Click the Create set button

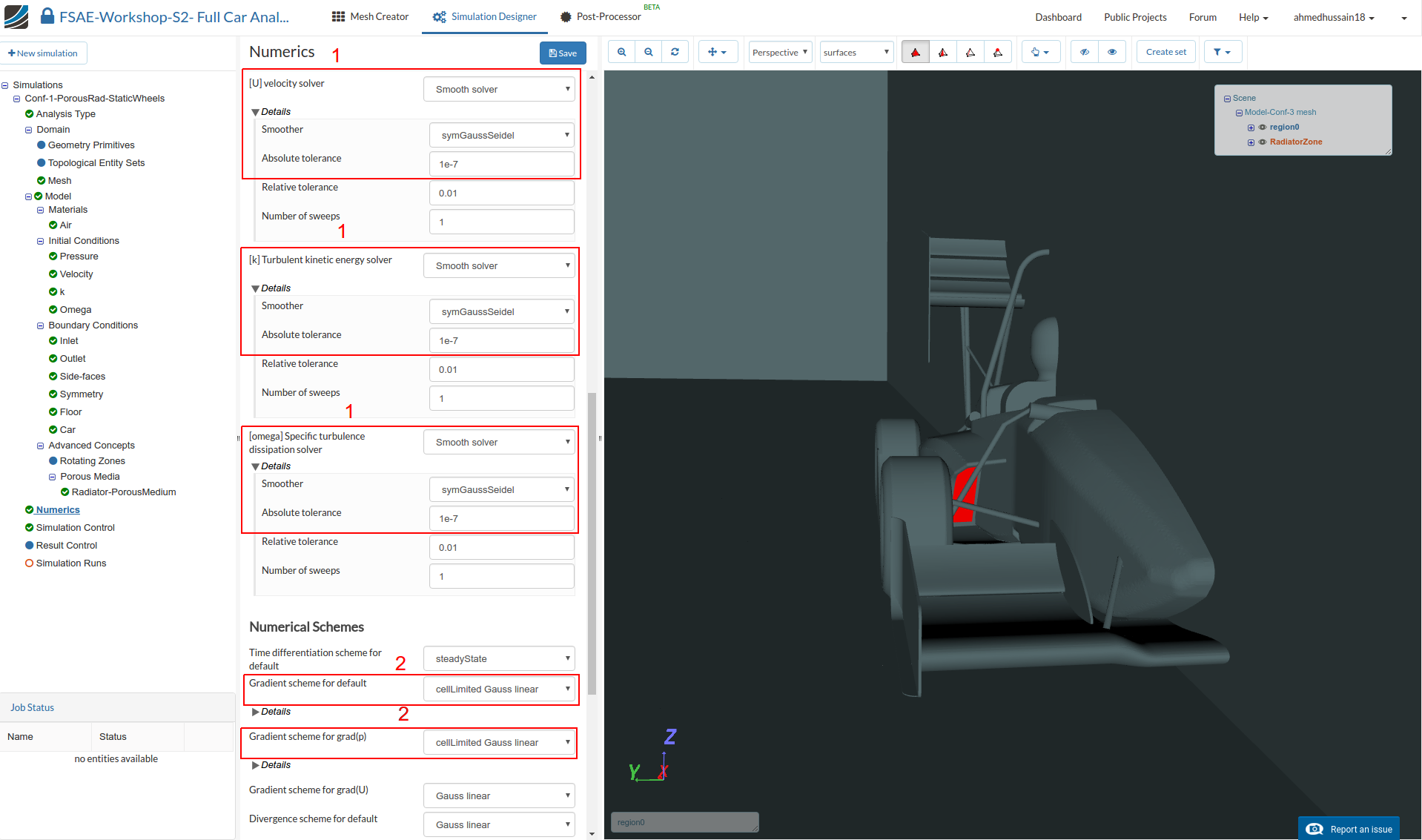[1165, 51]
